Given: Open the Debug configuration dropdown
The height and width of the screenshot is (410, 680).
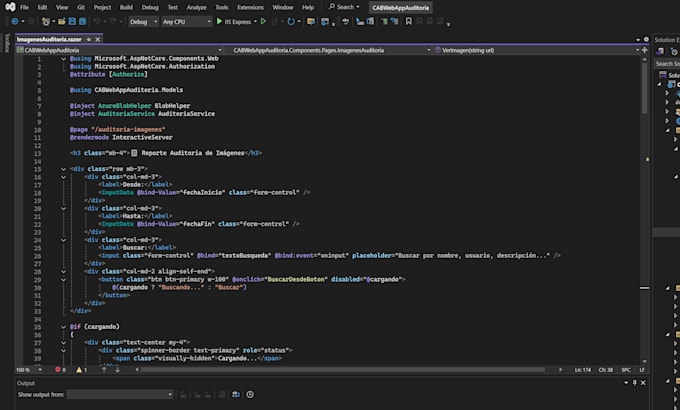Looking at the screenshot, I should pos(143,22).
